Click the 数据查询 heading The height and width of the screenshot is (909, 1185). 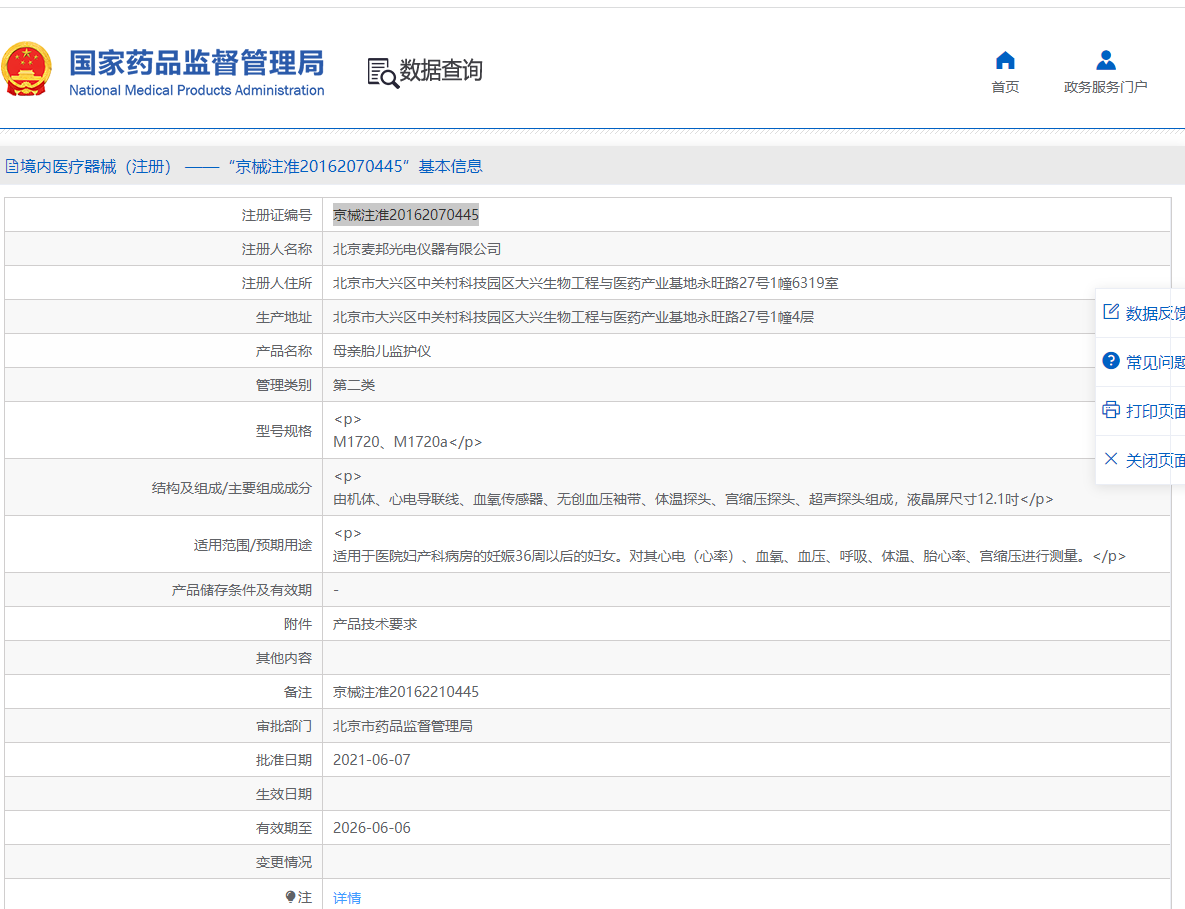click(441, 70)
